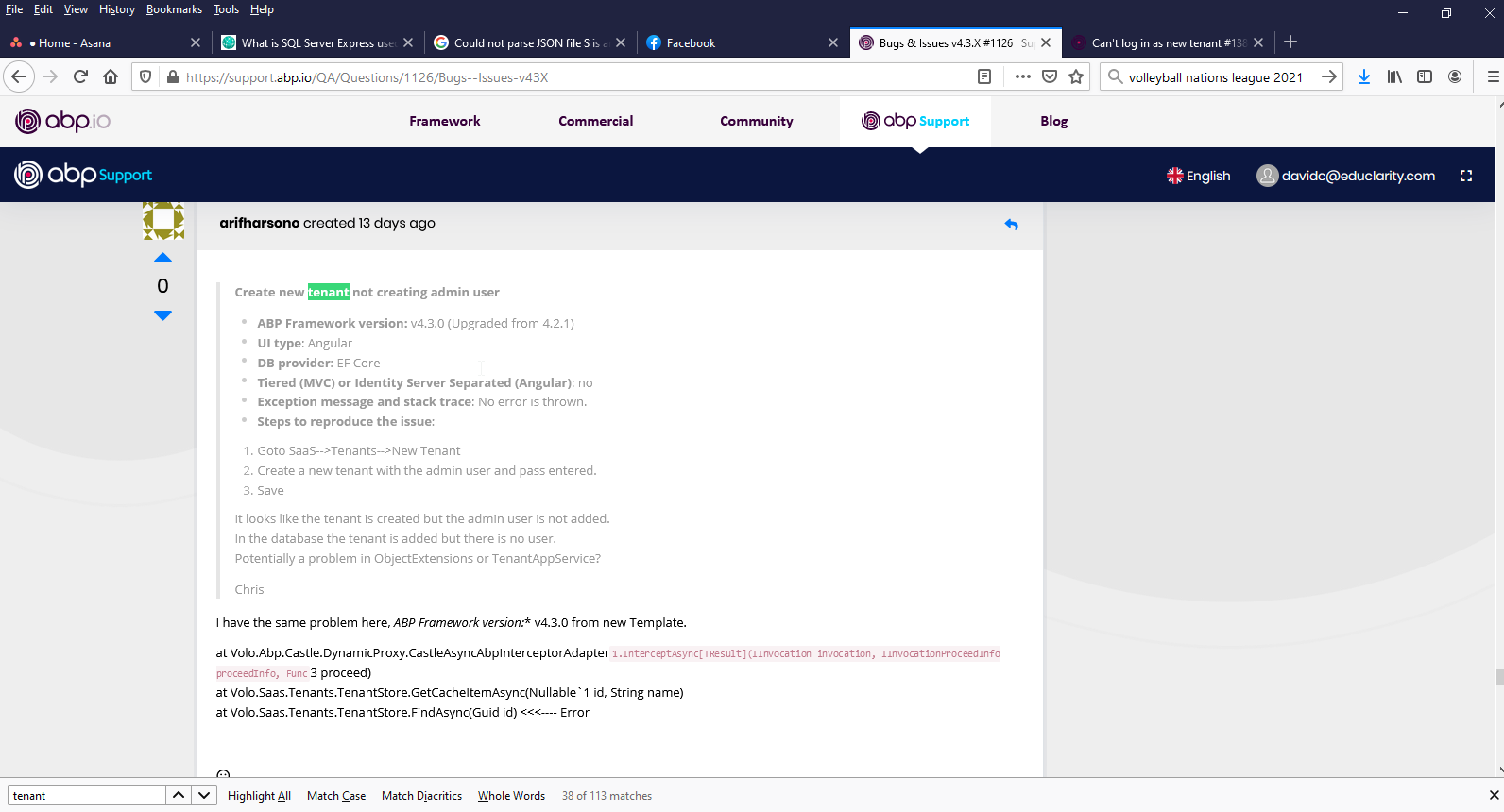
Task: Switch to the Could not parse JSON tab
Action: (x=530, y=42)
